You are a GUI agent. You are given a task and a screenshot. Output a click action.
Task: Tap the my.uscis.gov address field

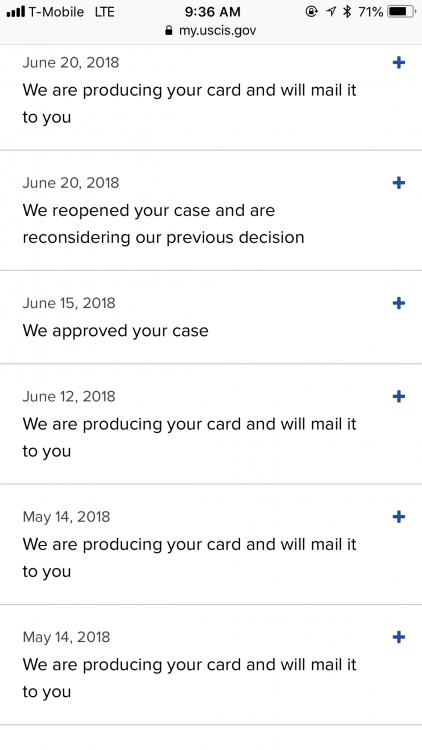click(211, 31)
